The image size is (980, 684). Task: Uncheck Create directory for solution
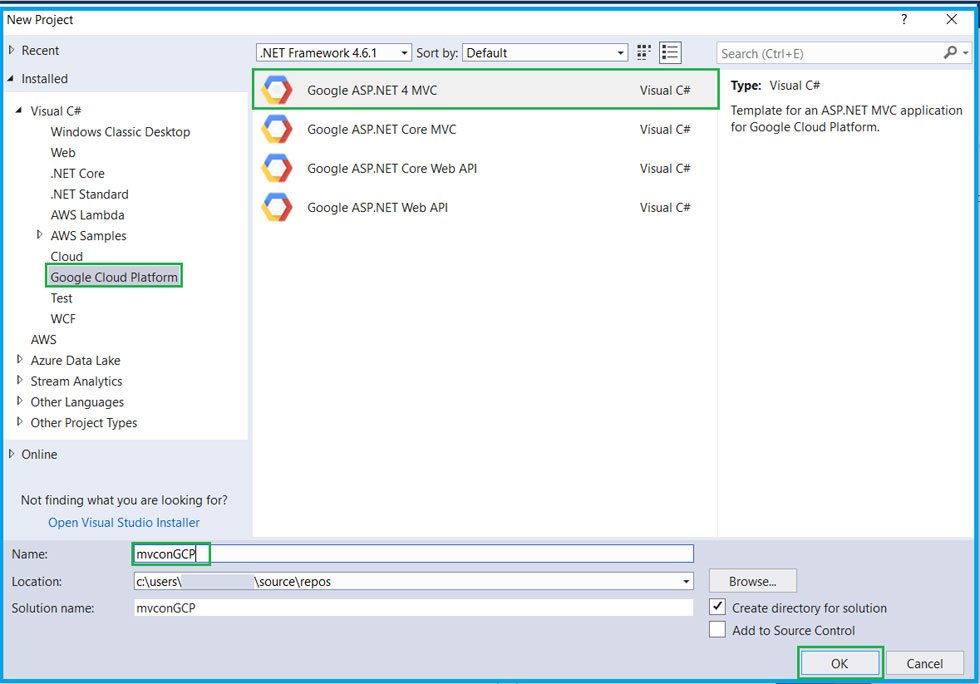[x=717, y=607]
